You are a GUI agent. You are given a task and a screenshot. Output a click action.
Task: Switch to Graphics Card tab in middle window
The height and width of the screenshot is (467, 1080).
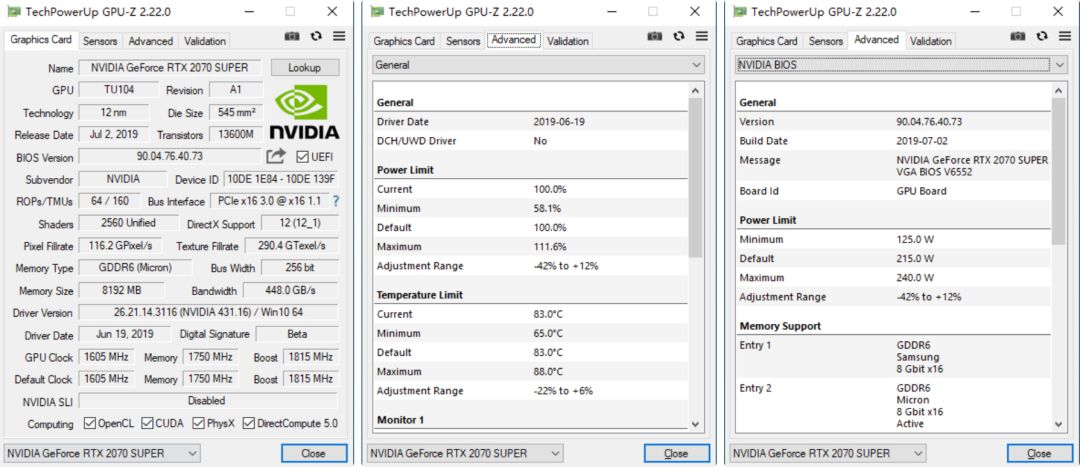click(x=404, y=41)
